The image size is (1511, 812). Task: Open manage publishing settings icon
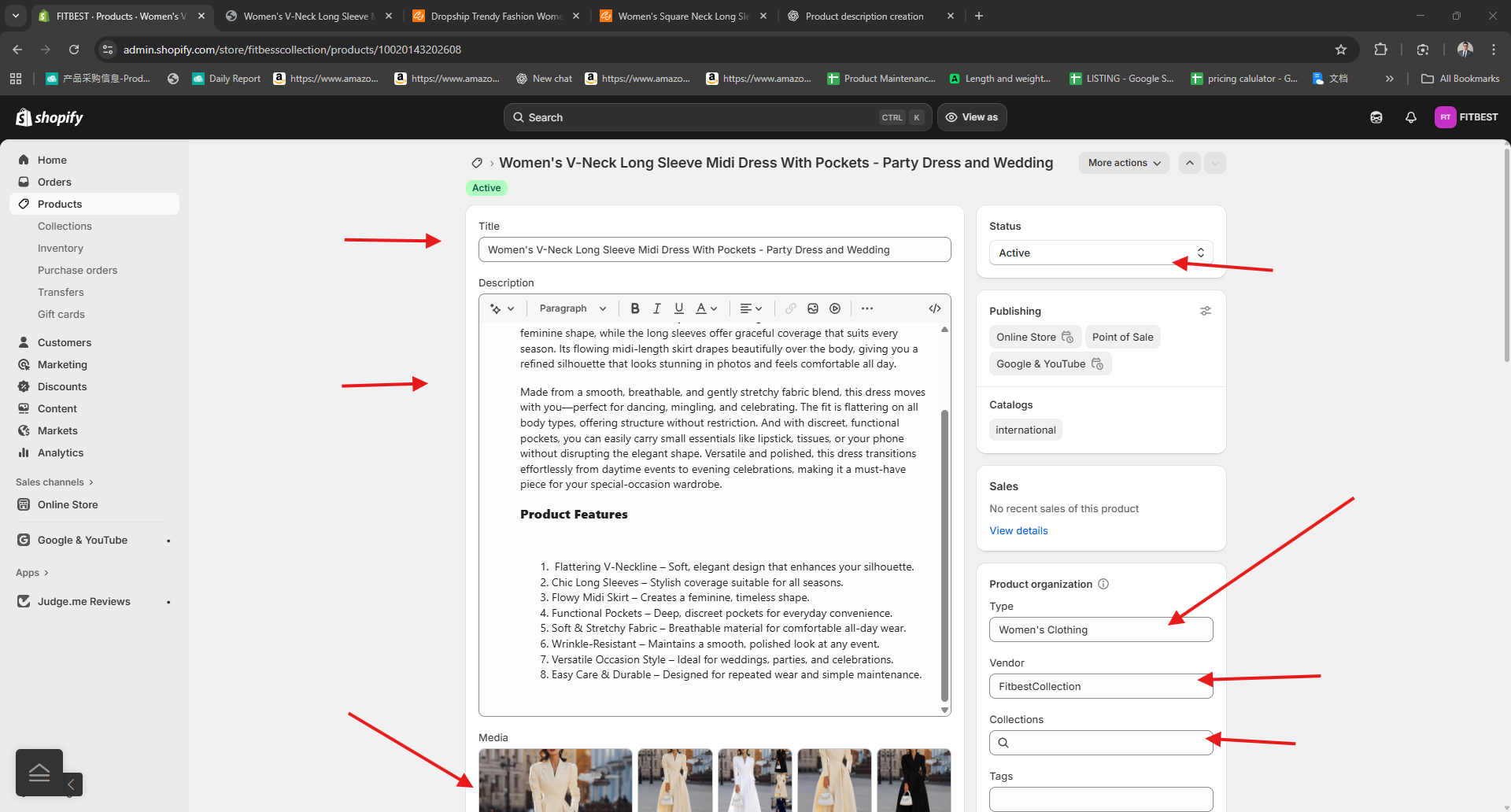(1205, 311)
